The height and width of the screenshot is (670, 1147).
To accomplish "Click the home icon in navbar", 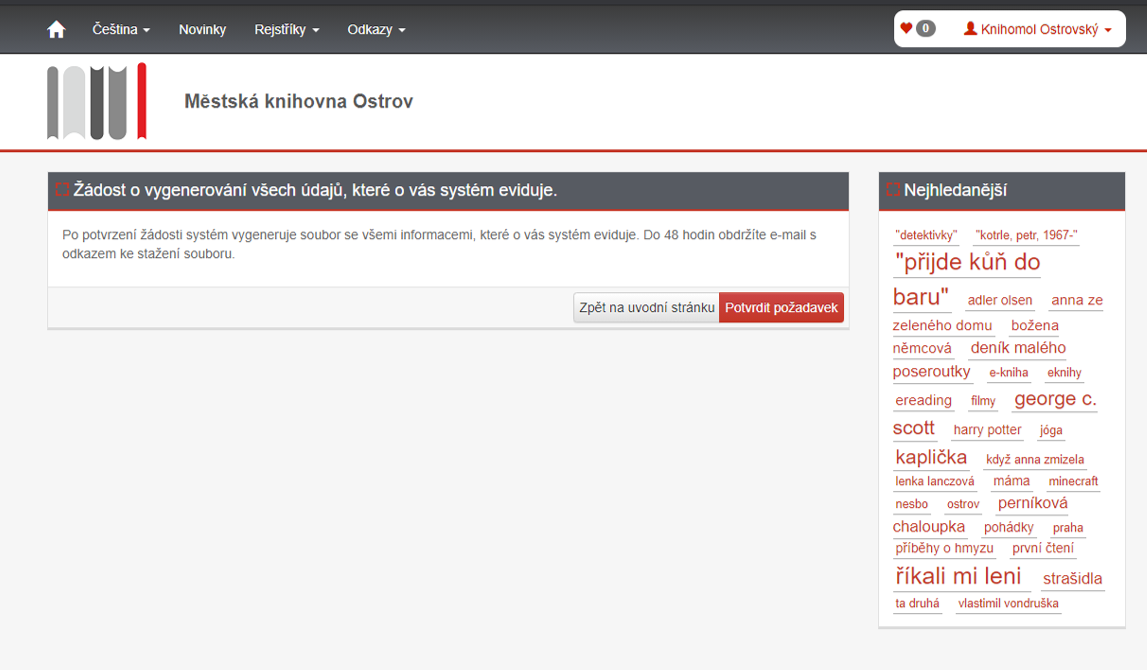I will click(56, 30).
